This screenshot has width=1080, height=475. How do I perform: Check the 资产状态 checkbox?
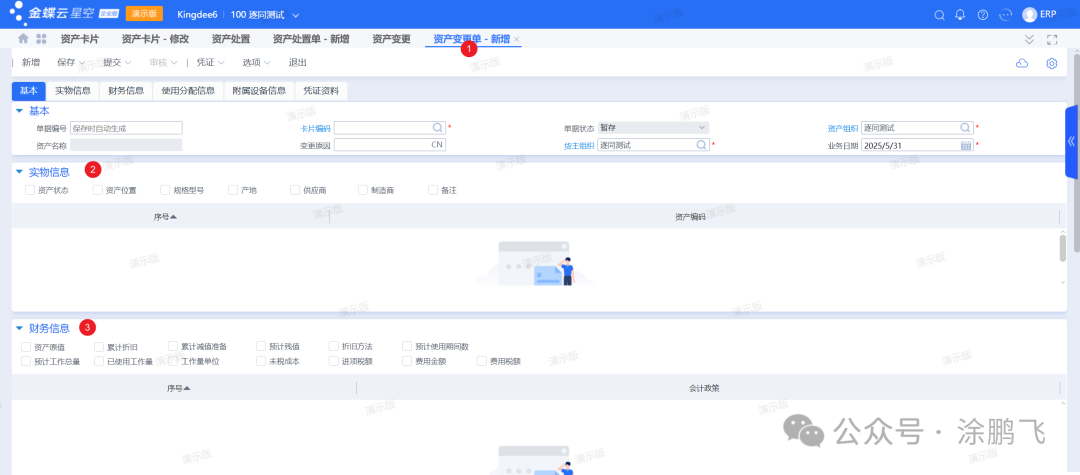click(x=30, y=189)
